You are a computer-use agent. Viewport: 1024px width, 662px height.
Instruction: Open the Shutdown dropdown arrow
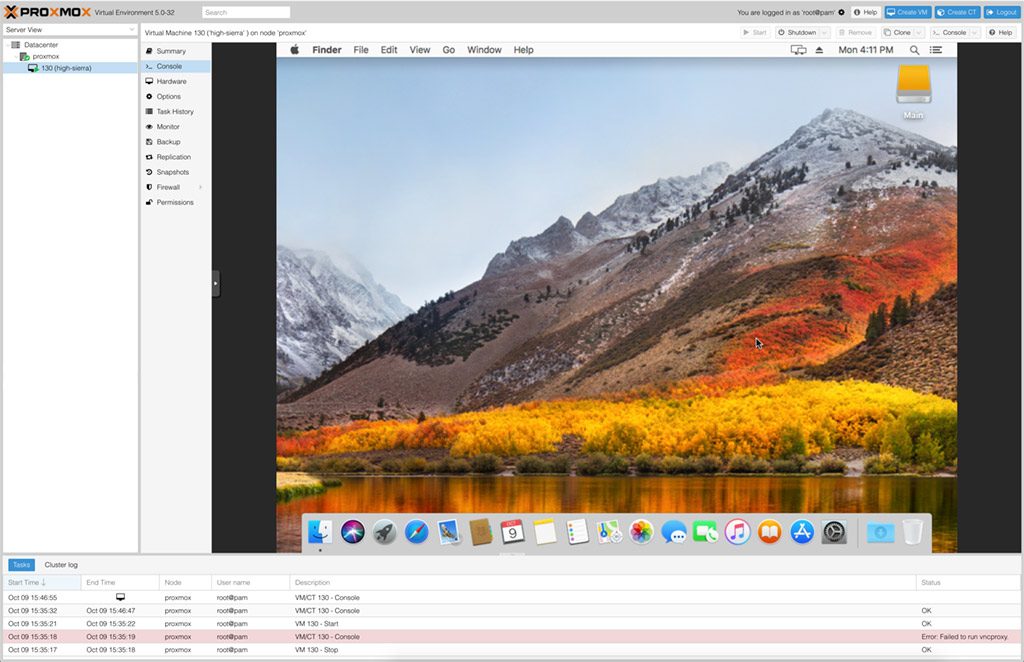click(825, 32)
